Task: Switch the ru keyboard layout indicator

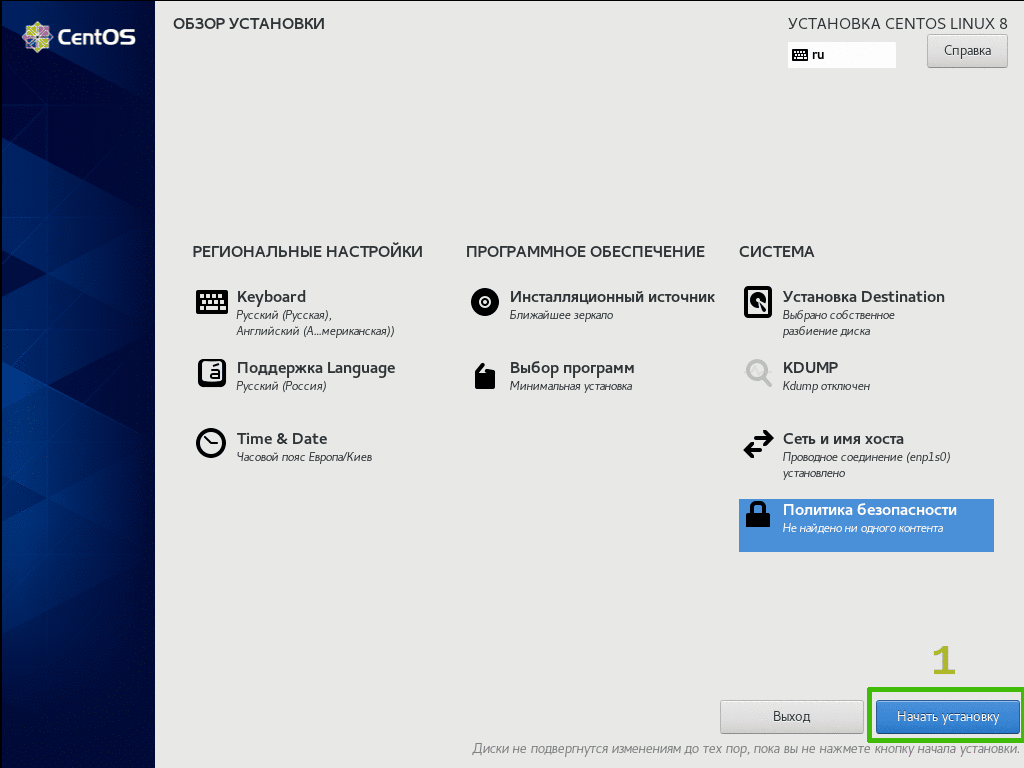Action: (x=842, y=55)
